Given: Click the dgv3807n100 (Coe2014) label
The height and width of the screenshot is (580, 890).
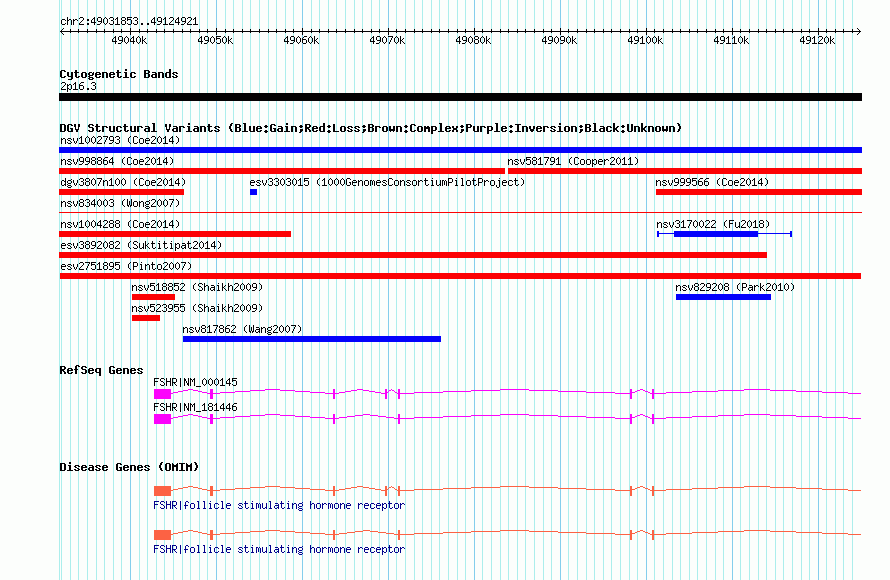Looking at the screenshot, I should pyautogui.click(x=123, y=182).
